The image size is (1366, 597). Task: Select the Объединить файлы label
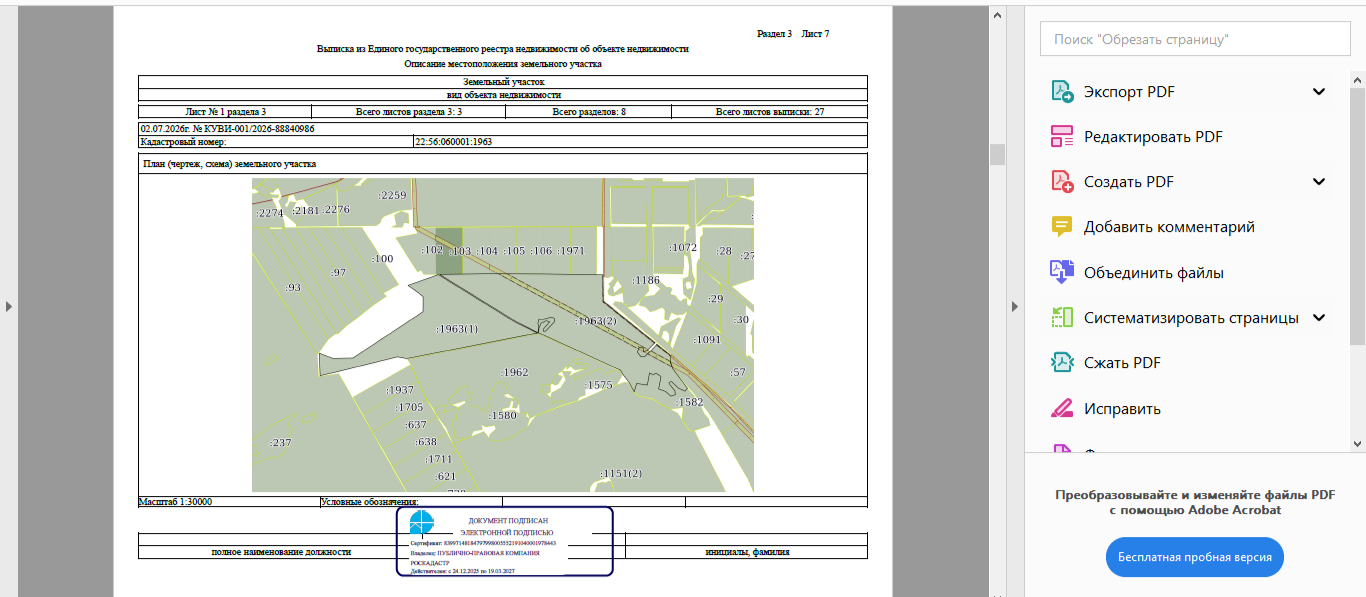pyautogui.click(x=1154, y=273)
